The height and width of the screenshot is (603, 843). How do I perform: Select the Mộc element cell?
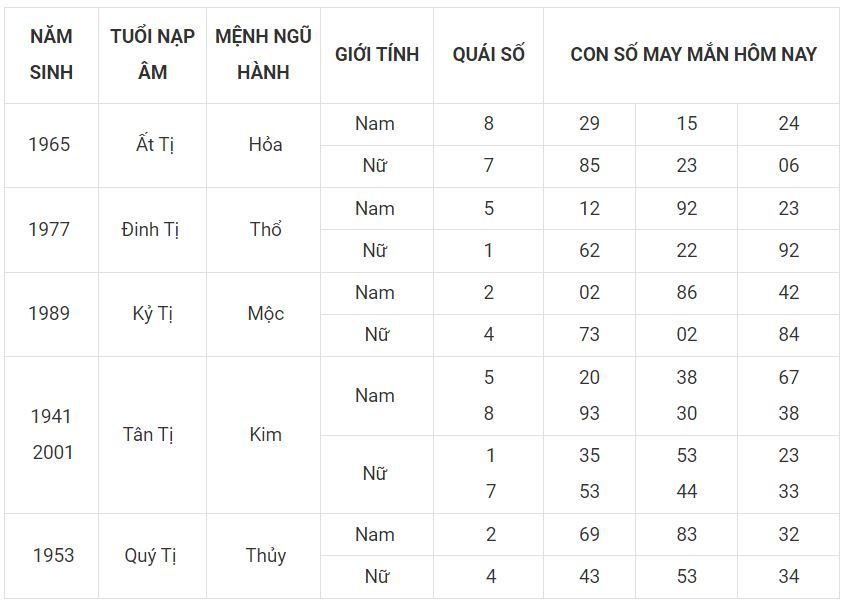click(265, 314)
